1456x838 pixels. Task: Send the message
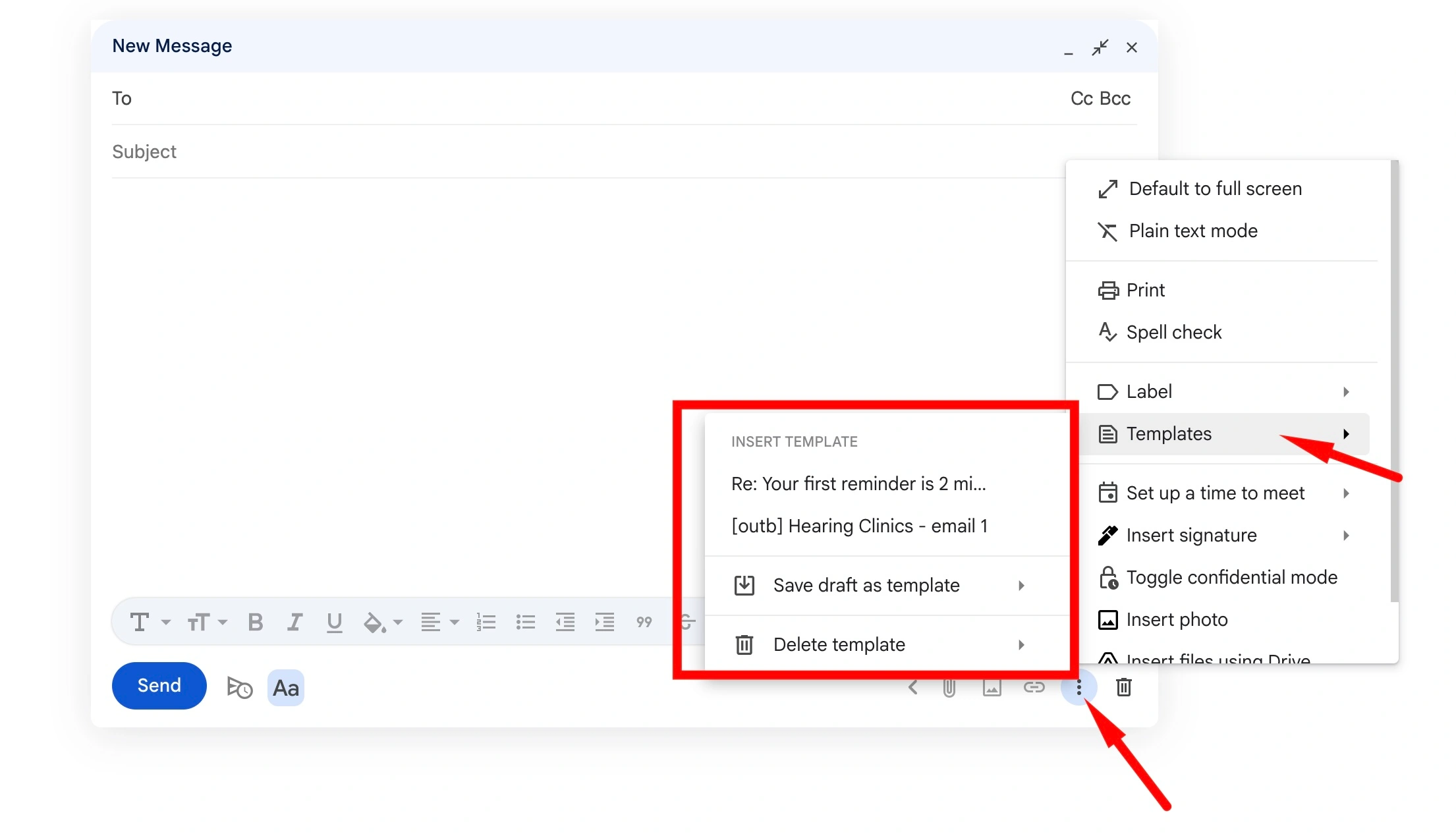[x=159, y=686]
